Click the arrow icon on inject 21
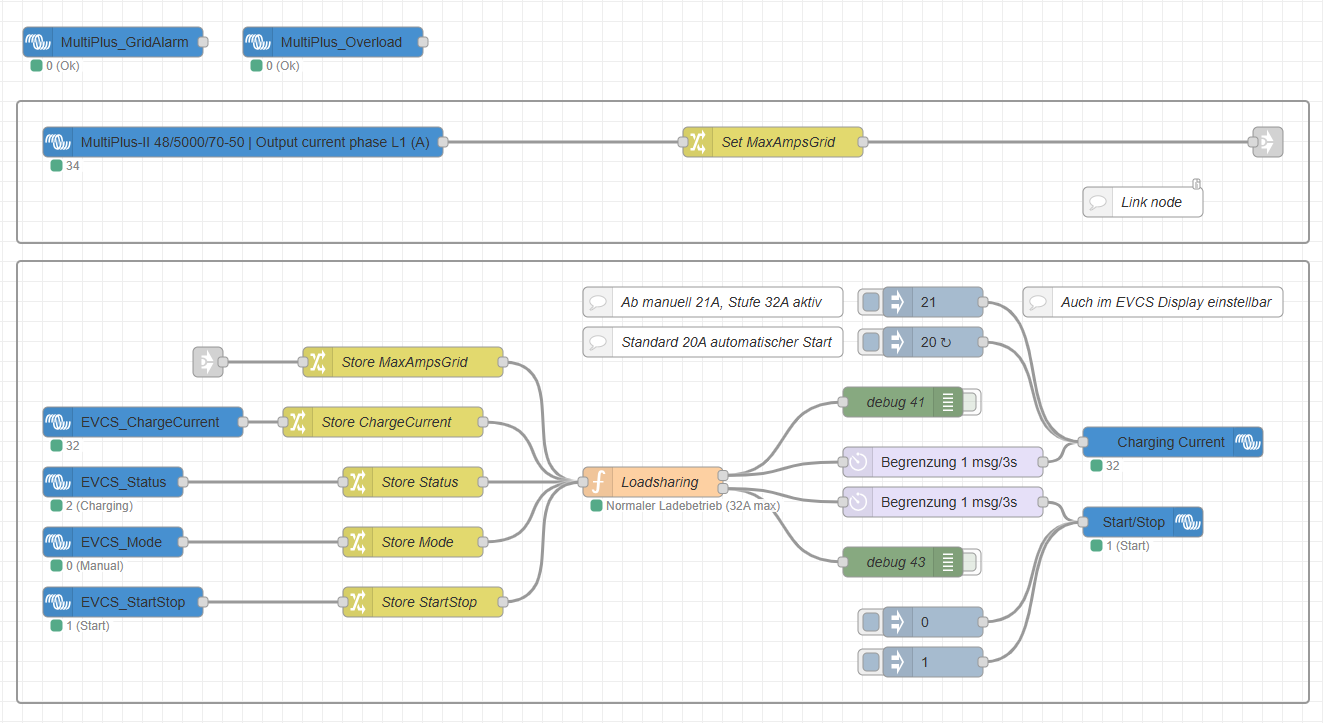1323x723 pixels. pyautogui.click(x=897, y=302)
